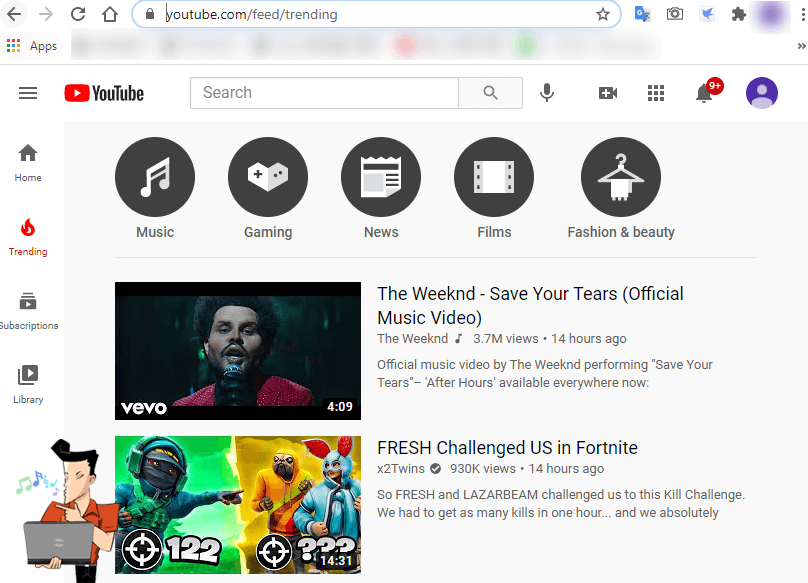This screenshot has height=583, width=808.
Task: Click the address bar URL youtube.com/feed/trending
Action: click(251, 14)
